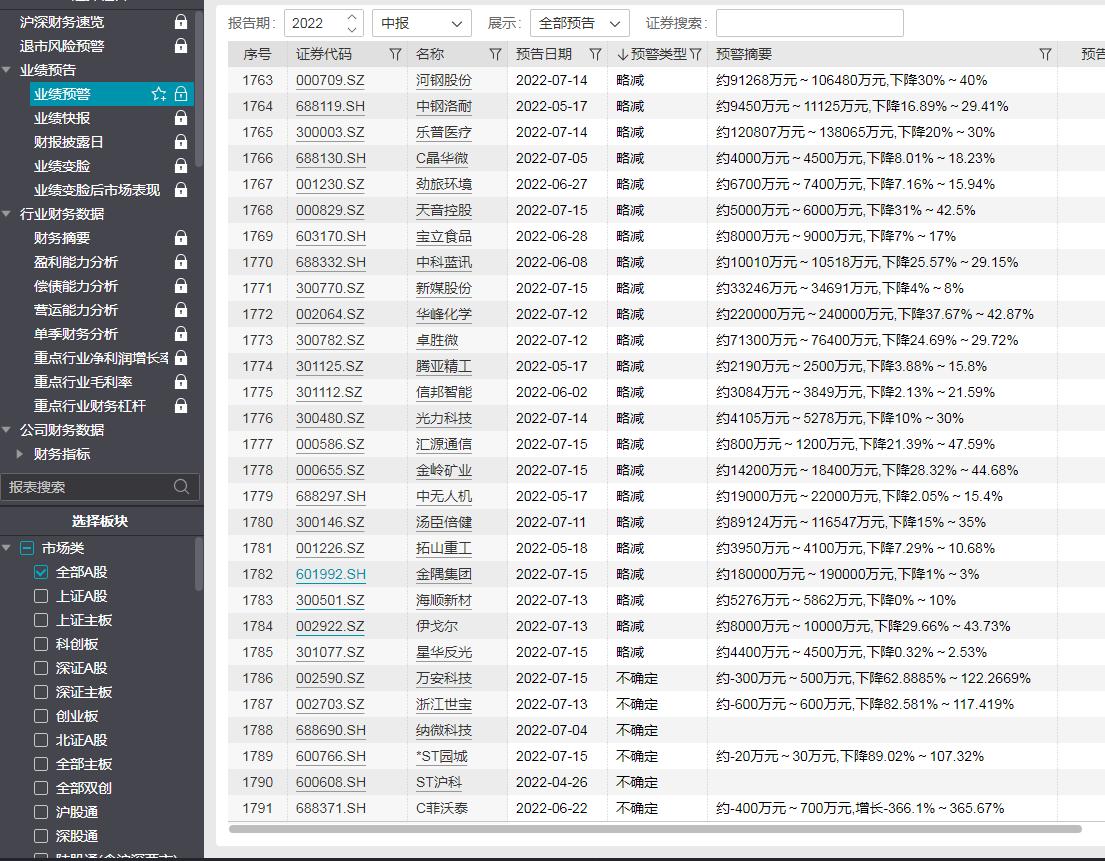Open 业绩快报 in the sidebar
The width and height of the screenshot is (1105, 861).
pos(62,118)
